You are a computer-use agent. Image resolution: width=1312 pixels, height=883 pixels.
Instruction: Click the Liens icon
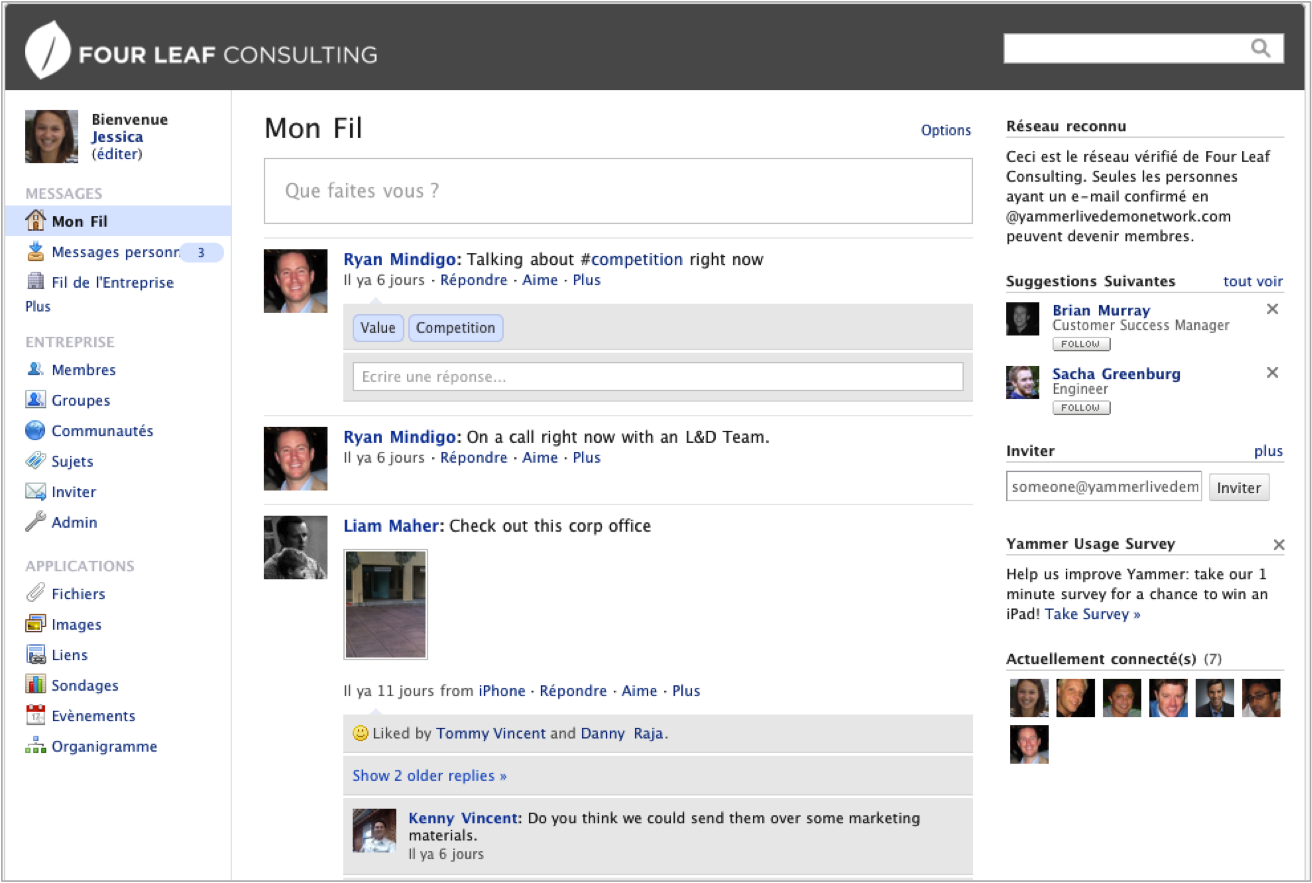click(36, 655)
